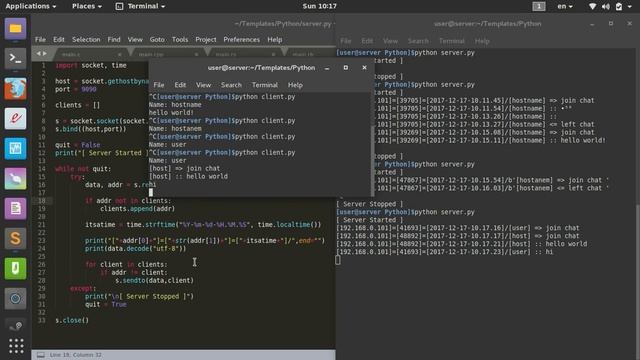640x360 pixels.
Task: Open Help menu of the background server terminal
Action: click(482, 41)
